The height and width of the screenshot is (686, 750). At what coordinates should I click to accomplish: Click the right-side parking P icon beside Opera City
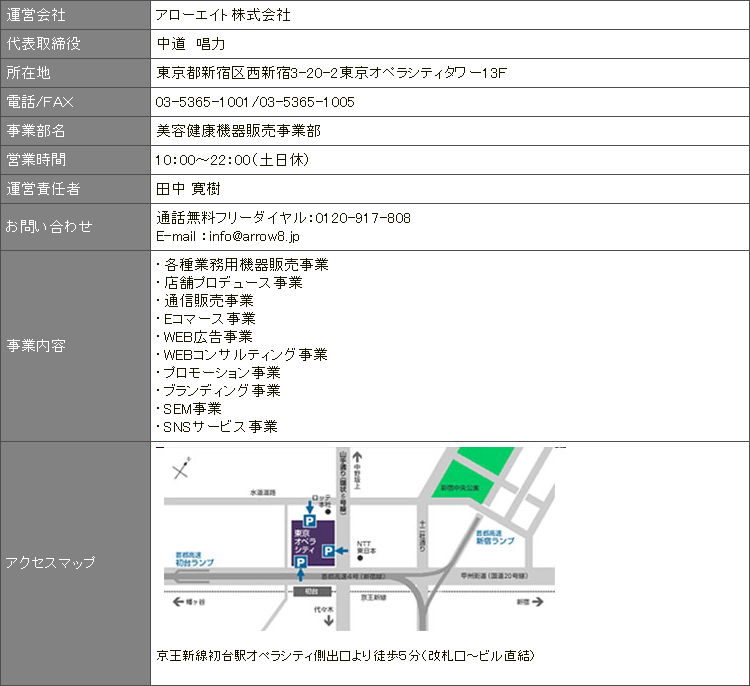(328, 551)
